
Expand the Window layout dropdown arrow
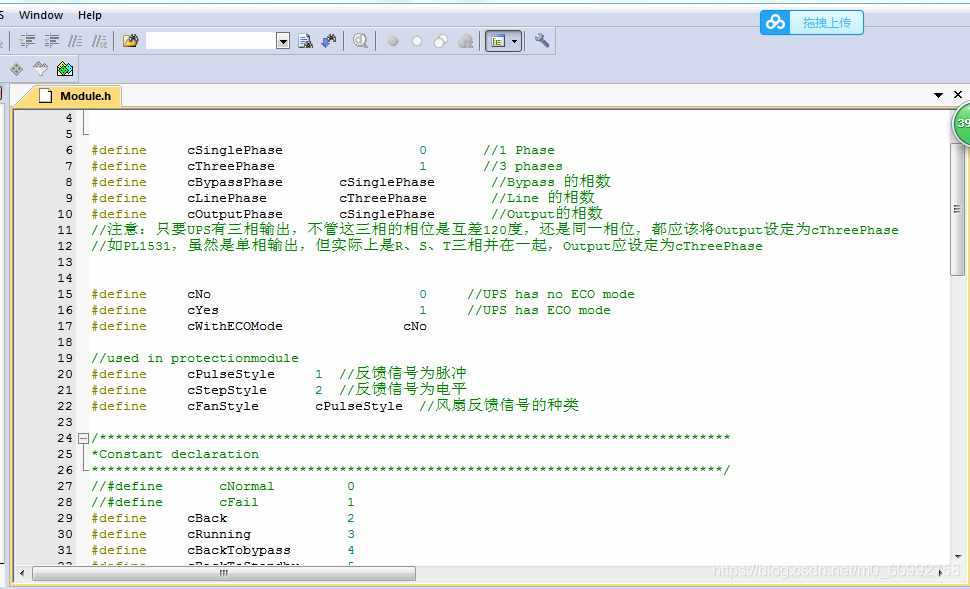tap(515, 41)
